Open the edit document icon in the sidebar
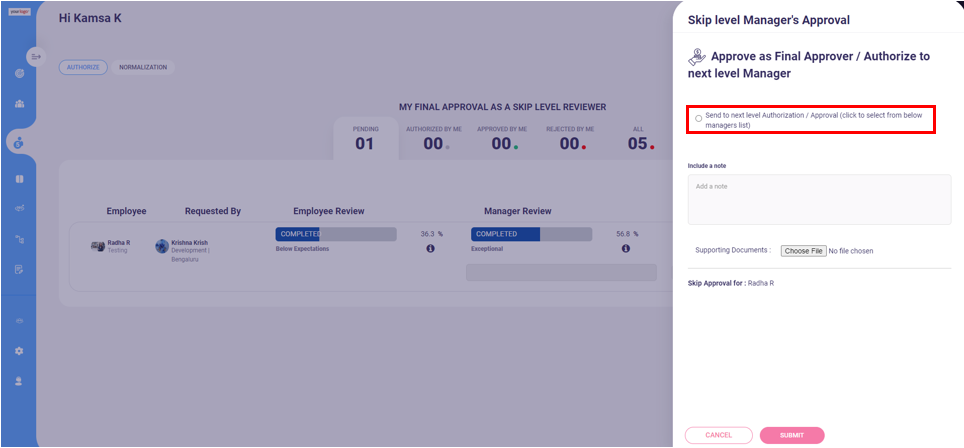 click(x=19, y=269)
